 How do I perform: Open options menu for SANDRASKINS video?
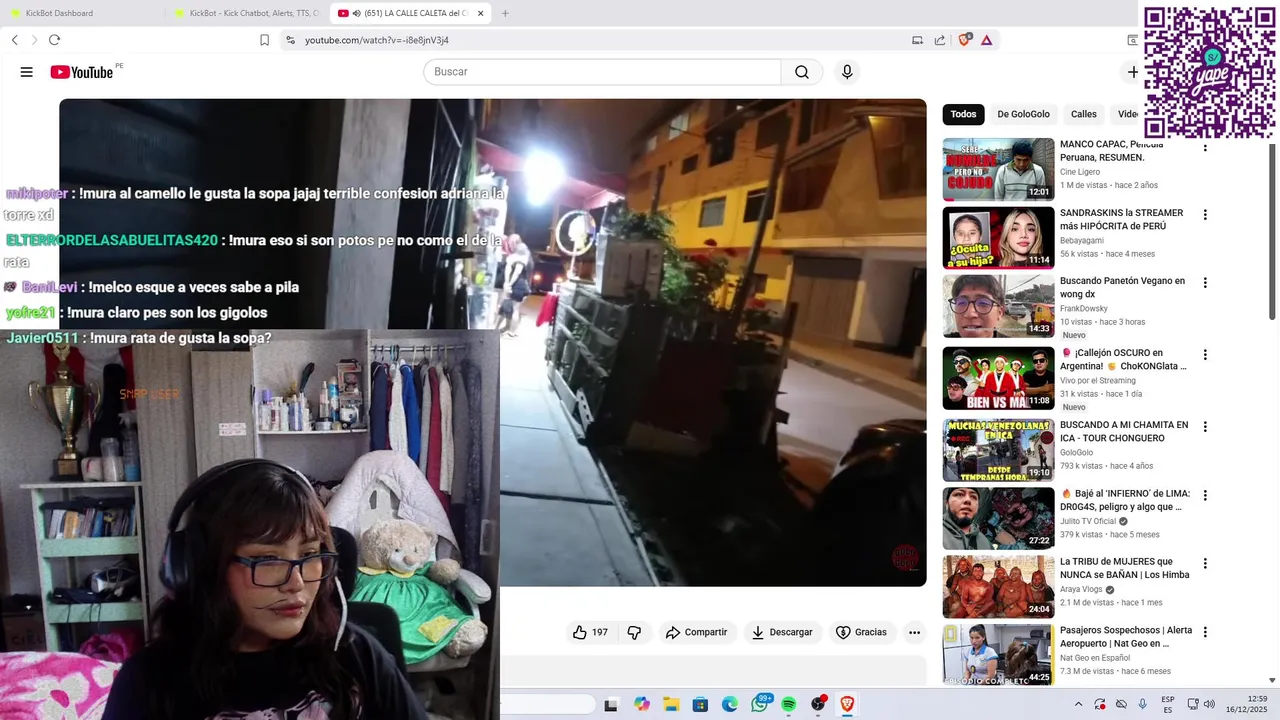pyautogui.click(x=1205, y=214)
